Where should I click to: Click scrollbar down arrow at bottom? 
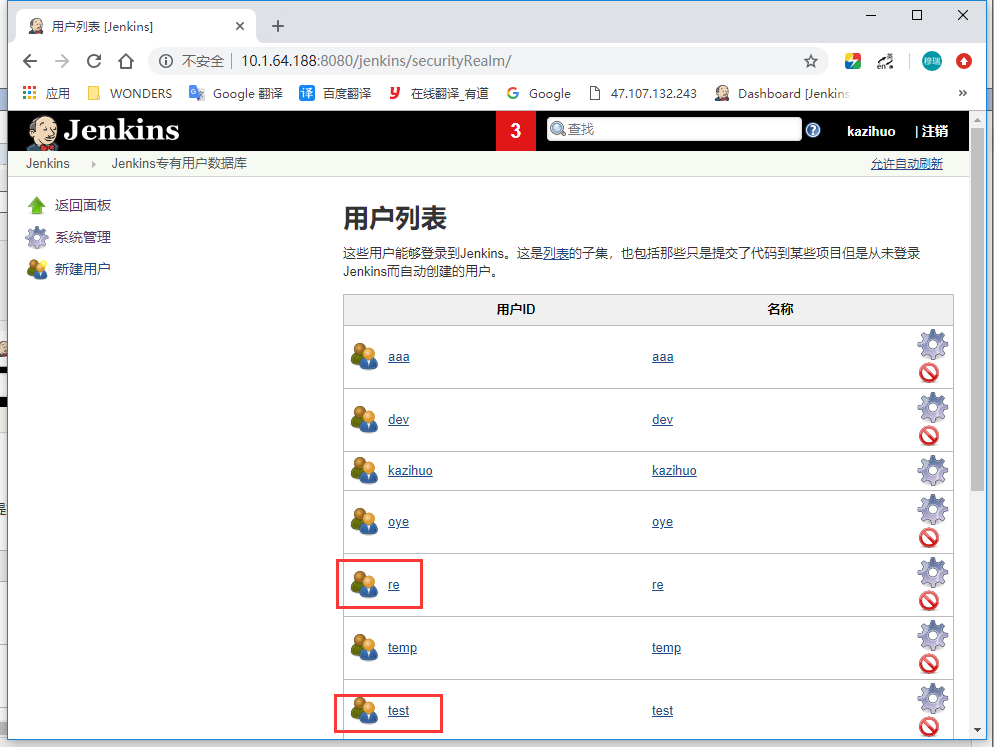(977, 730)
